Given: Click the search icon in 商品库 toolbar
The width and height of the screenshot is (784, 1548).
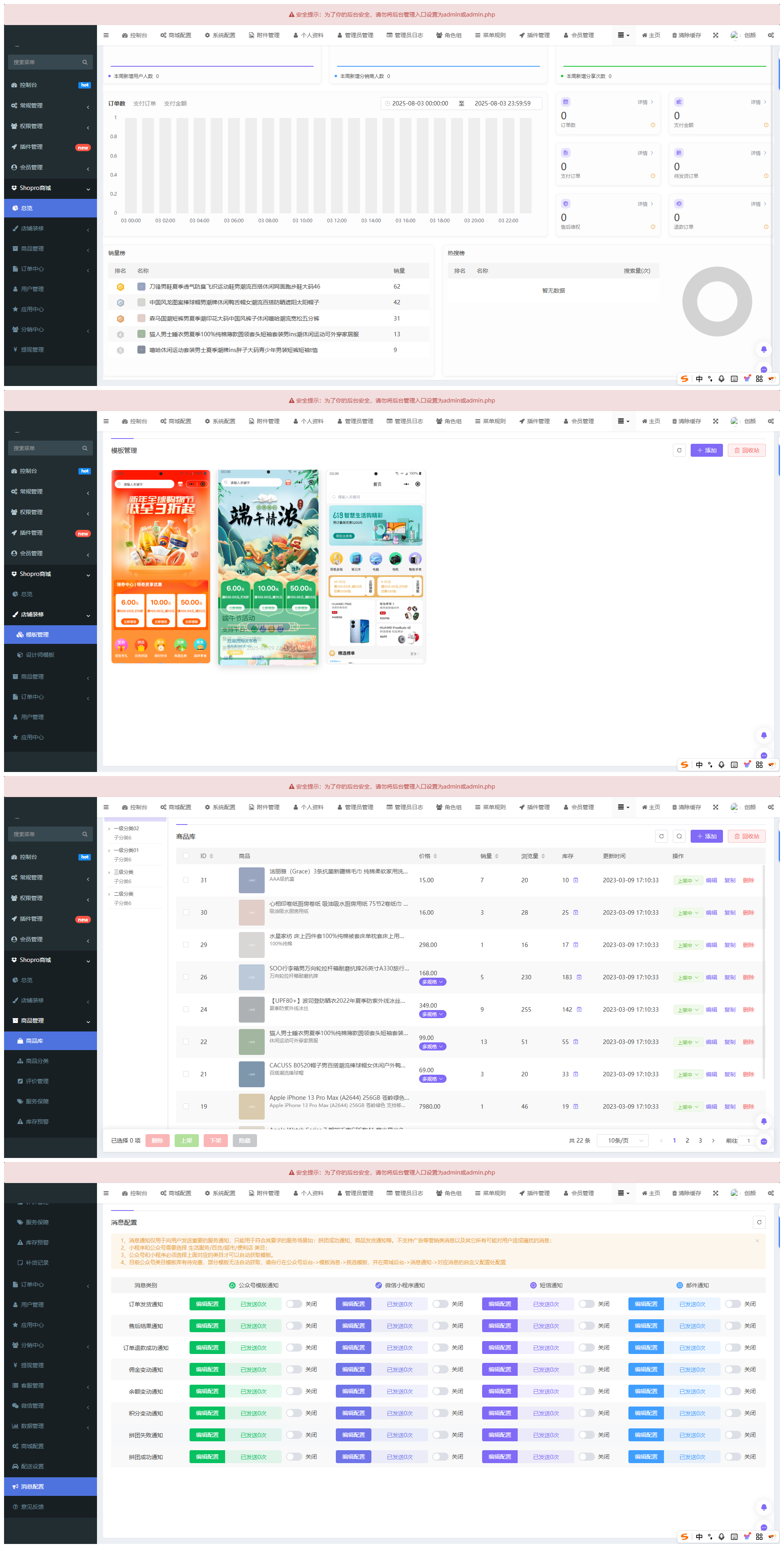Looking at the screenshot, I should pyautogui.click(x=679, y=836).
